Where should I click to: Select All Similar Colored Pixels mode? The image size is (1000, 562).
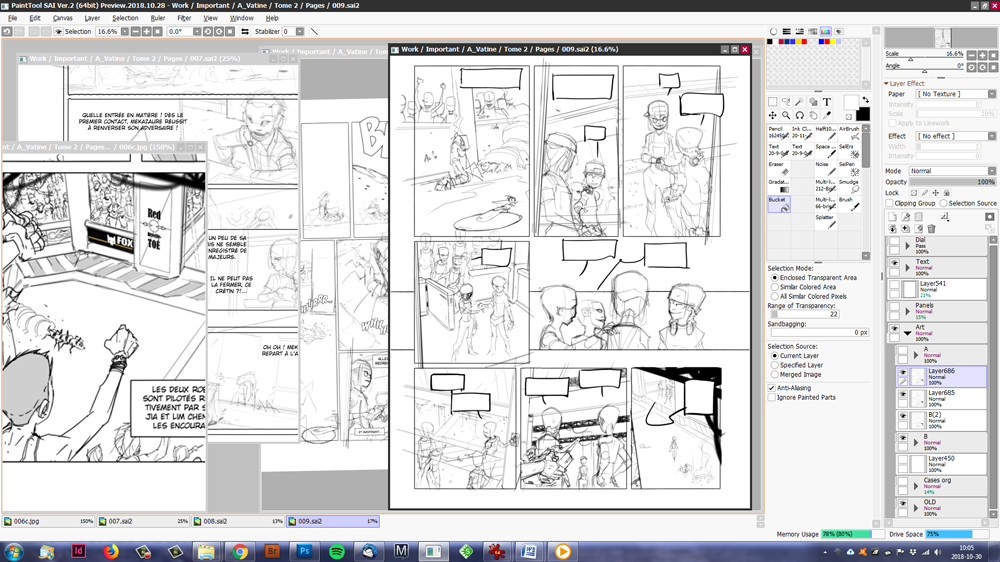775,297
